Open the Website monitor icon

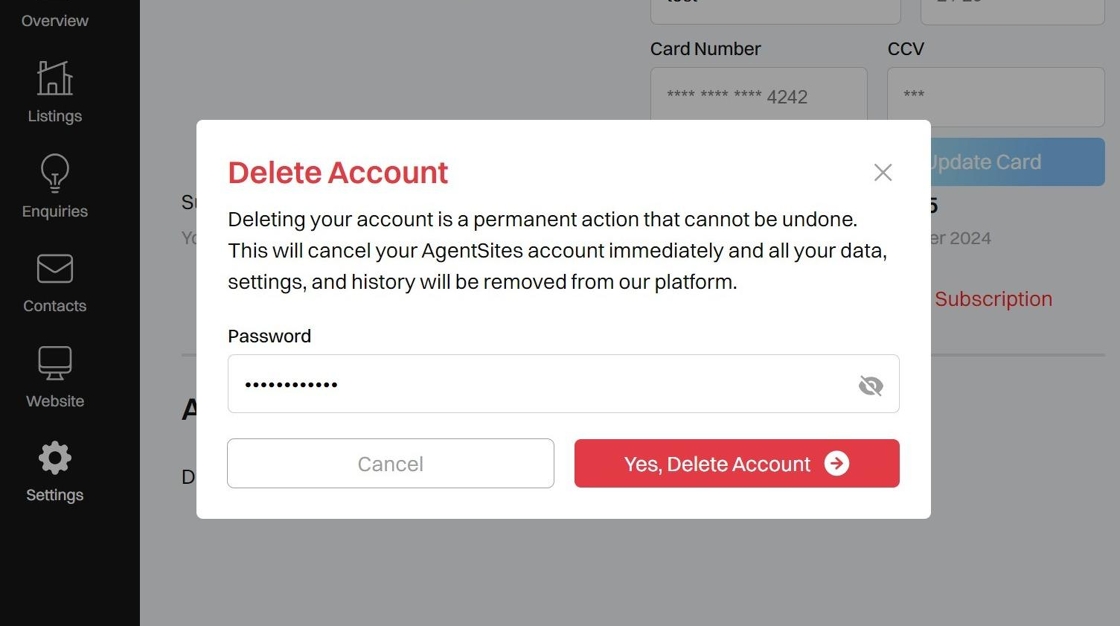[55, 363]
